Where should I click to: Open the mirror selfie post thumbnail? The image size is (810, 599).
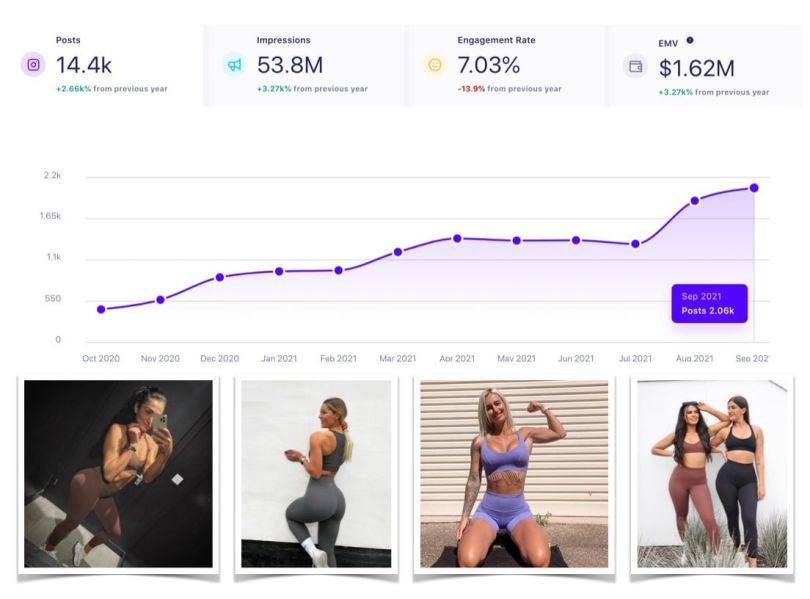tap(118, 474)
